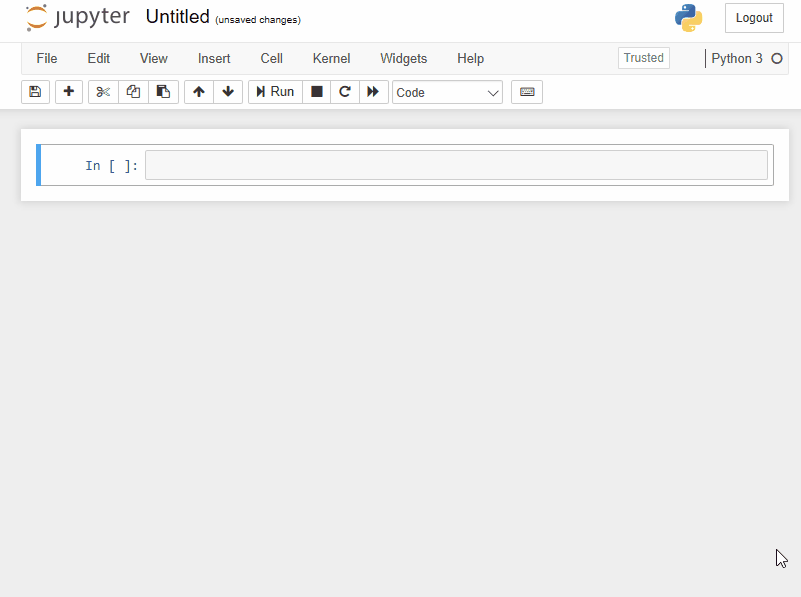The image size is (801, 597).
Task: Expand the cell type Code dropdown
Action: (x=447, y=92)
